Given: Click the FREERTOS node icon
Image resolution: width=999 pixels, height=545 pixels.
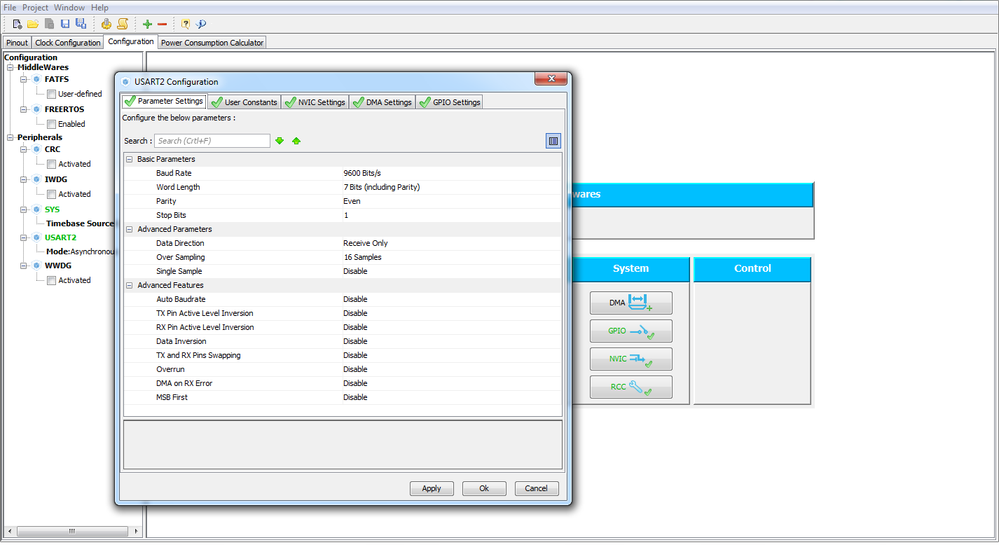Looking at the screenshot, I should click(36, 109).
